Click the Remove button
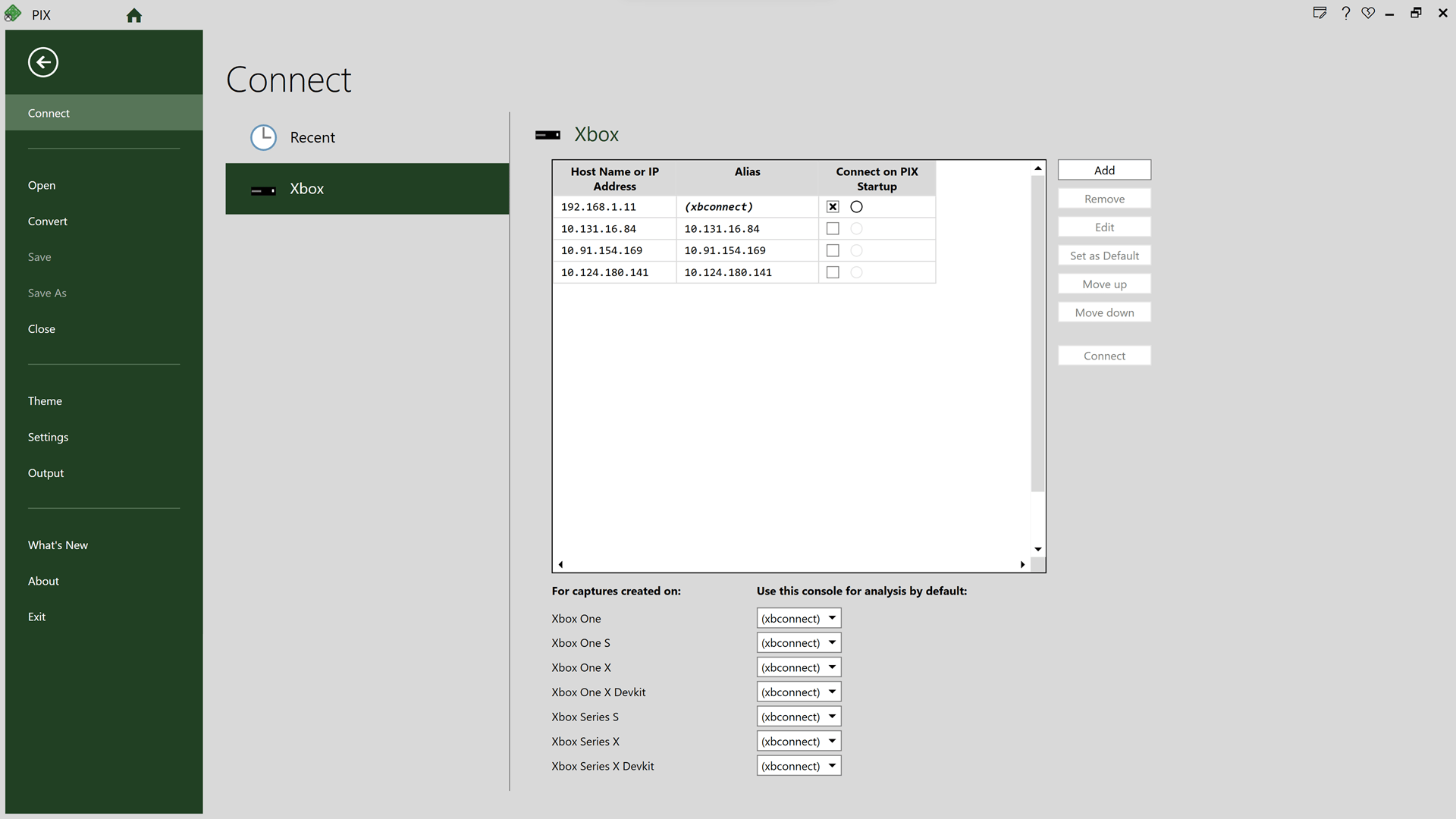Viewport: 1456px width, 819px height. point(1104,199)
